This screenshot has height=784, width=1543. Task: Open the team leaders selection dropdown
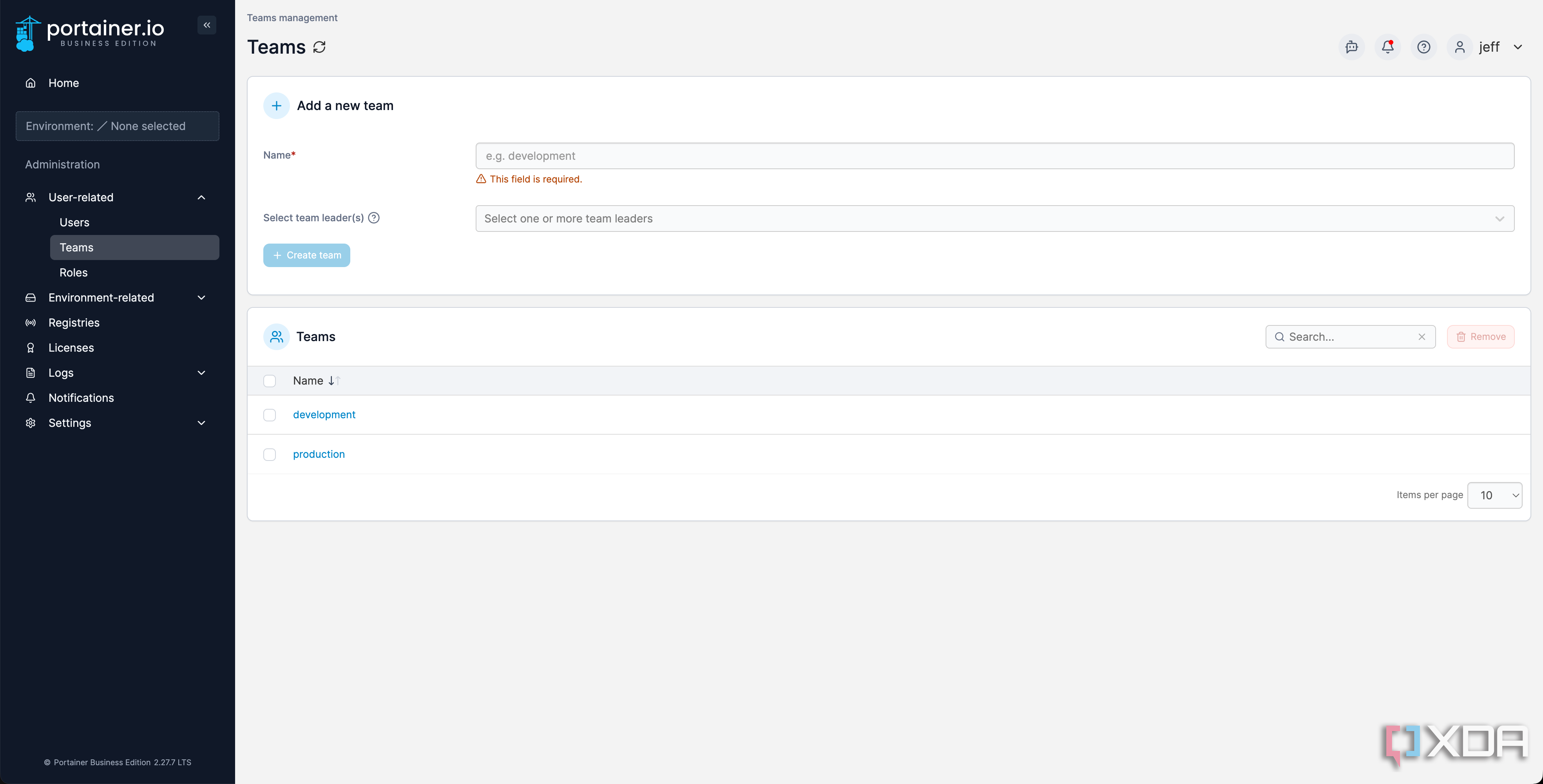(994, 219)
